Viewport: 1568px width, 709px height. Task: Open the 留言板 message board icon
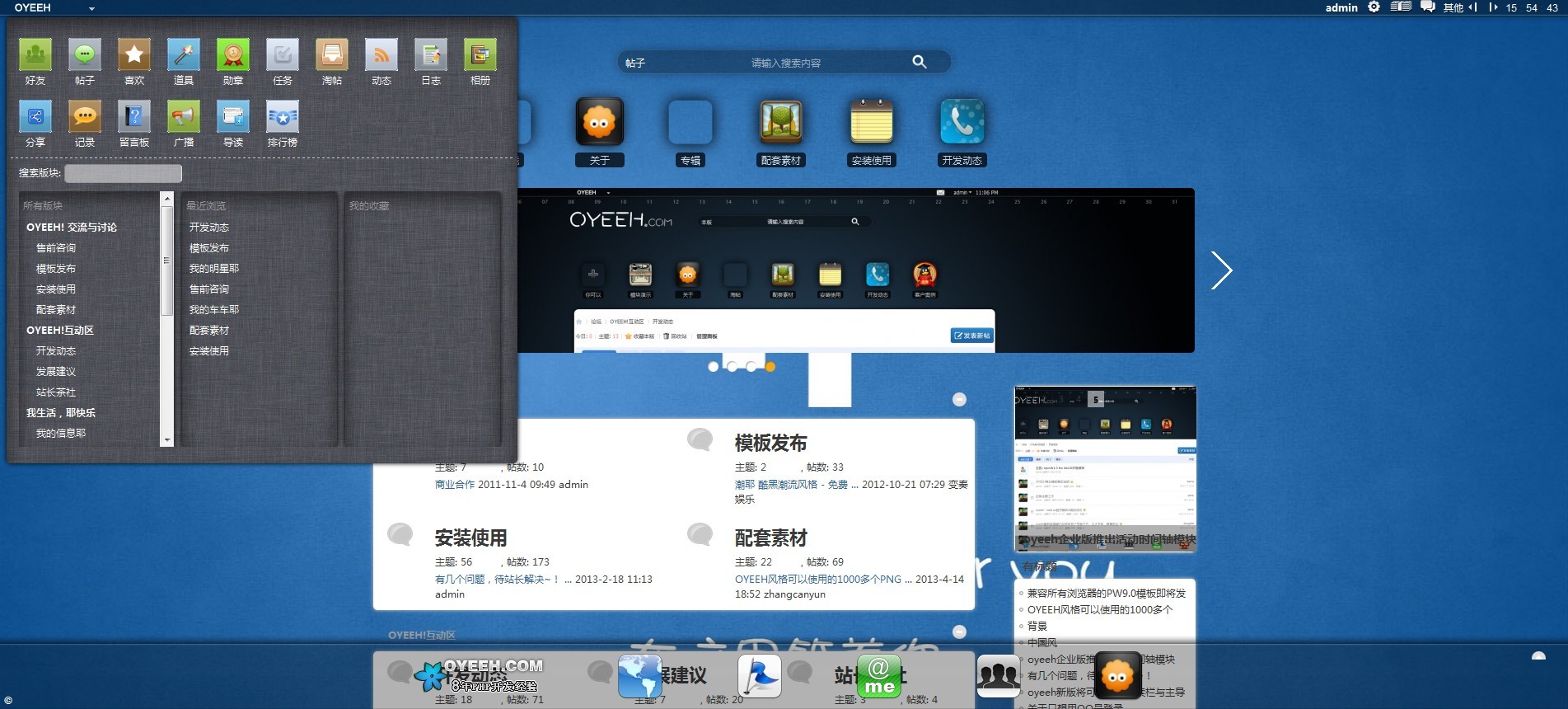pos(134,117)
